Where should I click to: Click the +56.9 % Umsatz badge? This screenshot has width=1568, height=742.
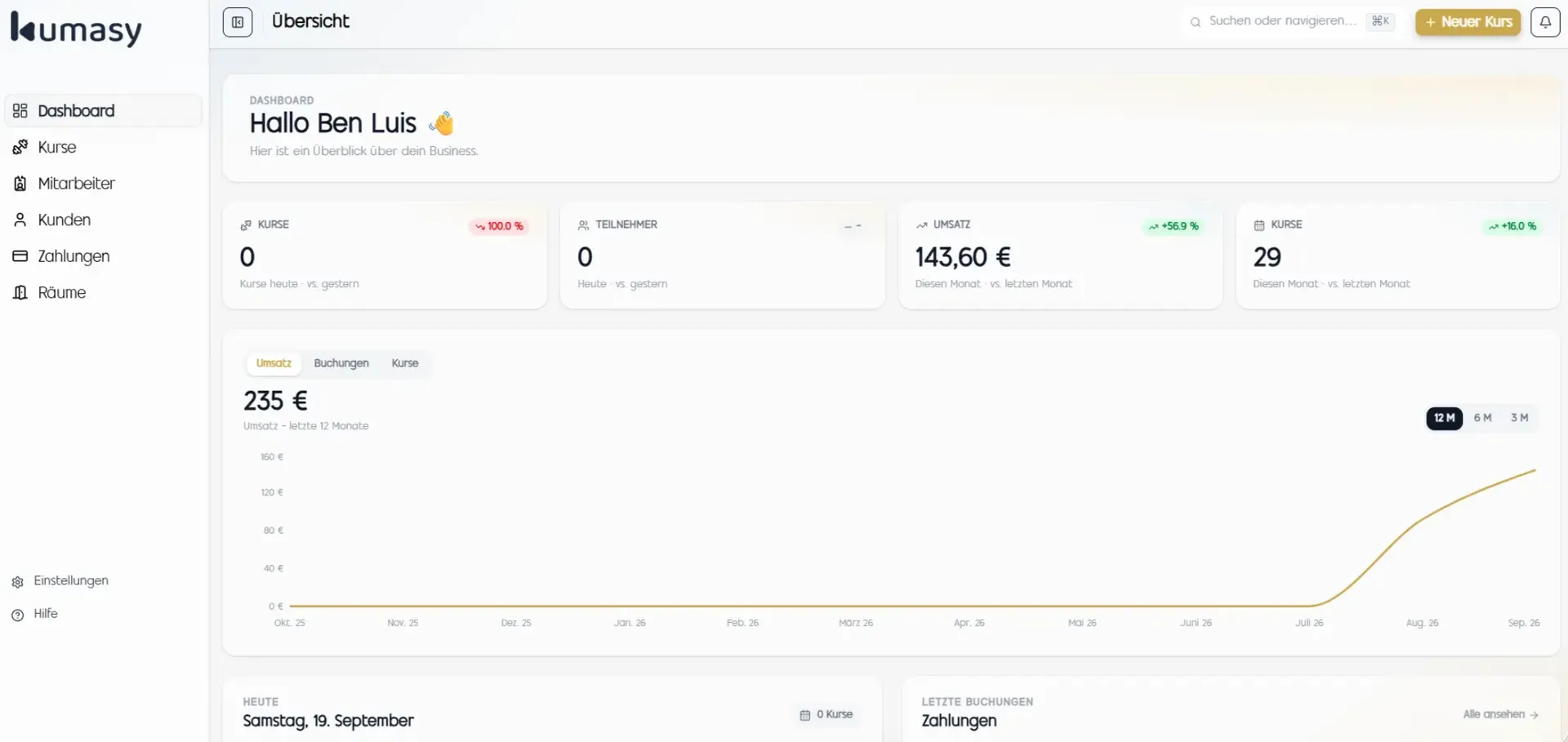coord(1174,226)
